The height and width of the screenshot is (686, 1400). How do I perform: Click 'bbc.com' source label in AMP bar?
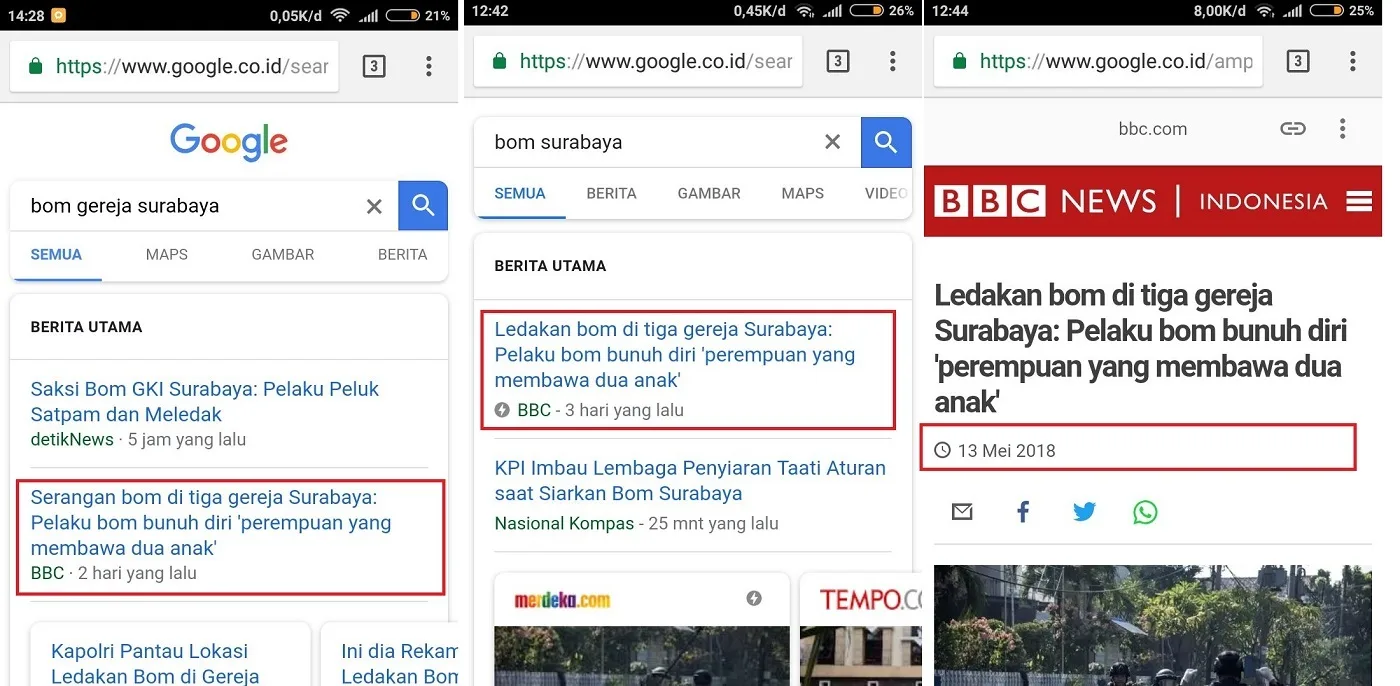[x=1152, y=129]
